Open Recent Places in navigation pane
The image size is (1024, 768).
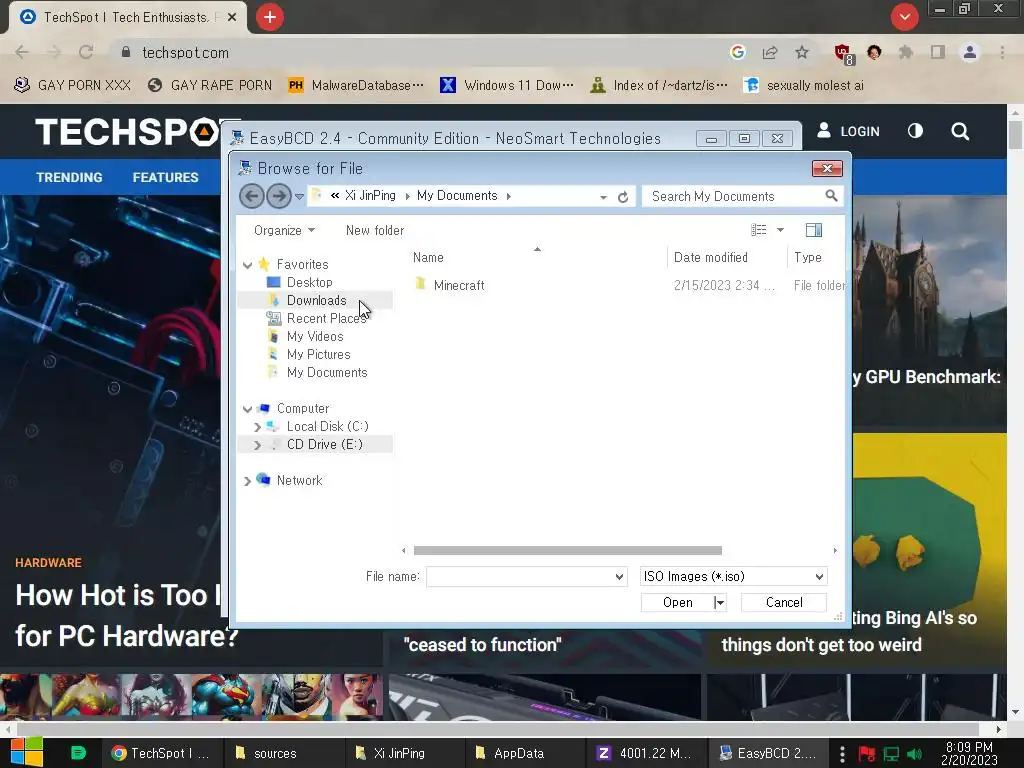[x=326, y=319]
